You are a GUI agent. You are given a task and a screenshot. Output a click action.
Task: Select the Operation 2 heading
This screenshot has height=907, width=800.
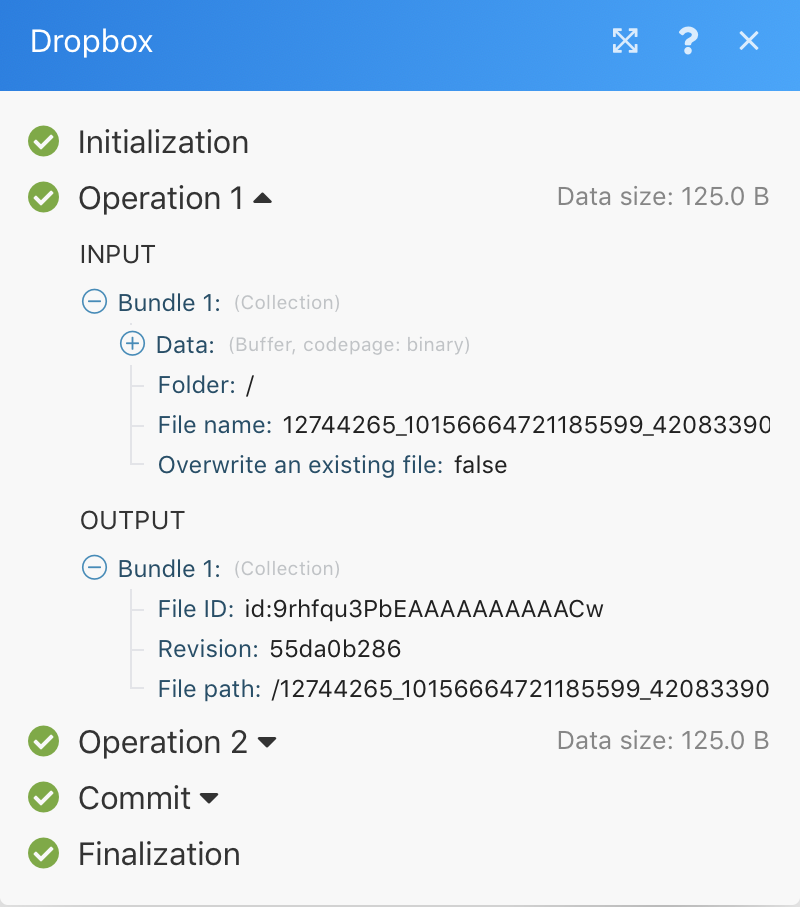[x=163, y=742]
